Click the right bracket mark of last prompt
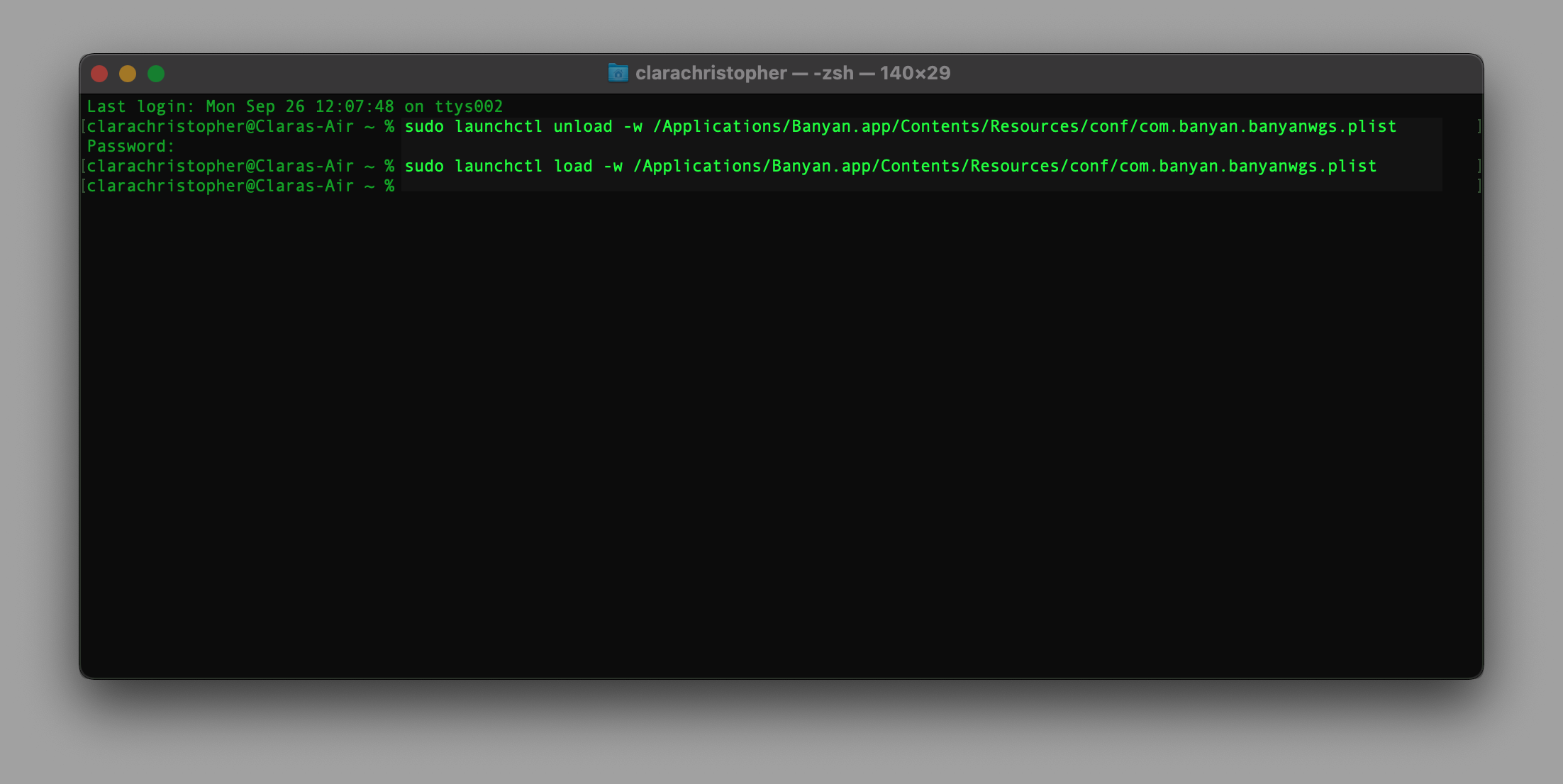The height and width of the screenshot is (784, 1563). coord(1479,186)
